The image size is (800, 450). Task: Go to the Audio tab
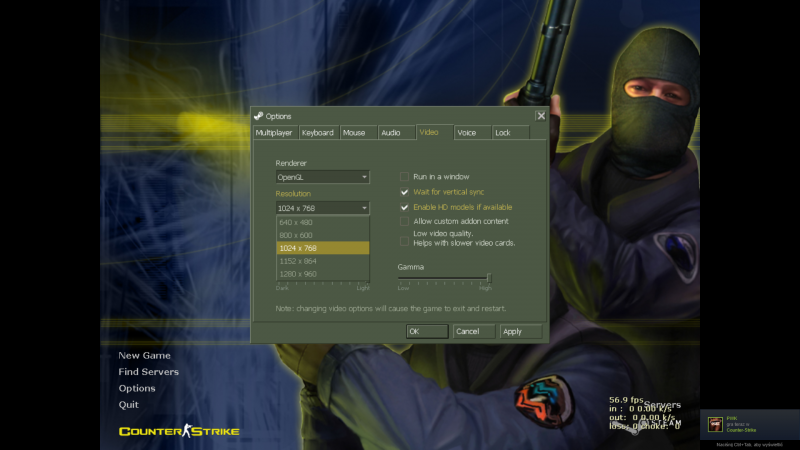point(391,132)
